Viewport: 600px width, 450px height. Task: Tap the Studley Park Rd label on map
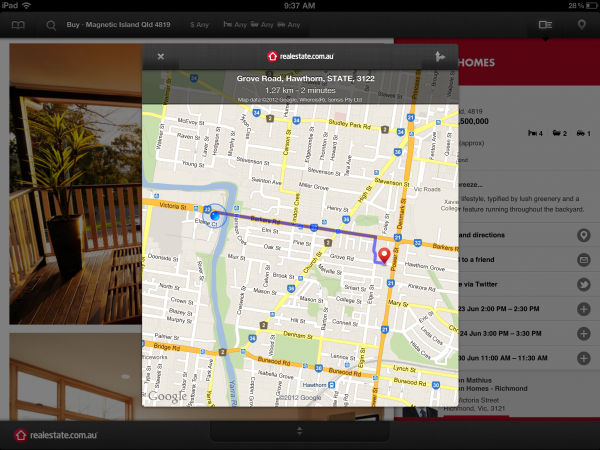tap(349, 124)
